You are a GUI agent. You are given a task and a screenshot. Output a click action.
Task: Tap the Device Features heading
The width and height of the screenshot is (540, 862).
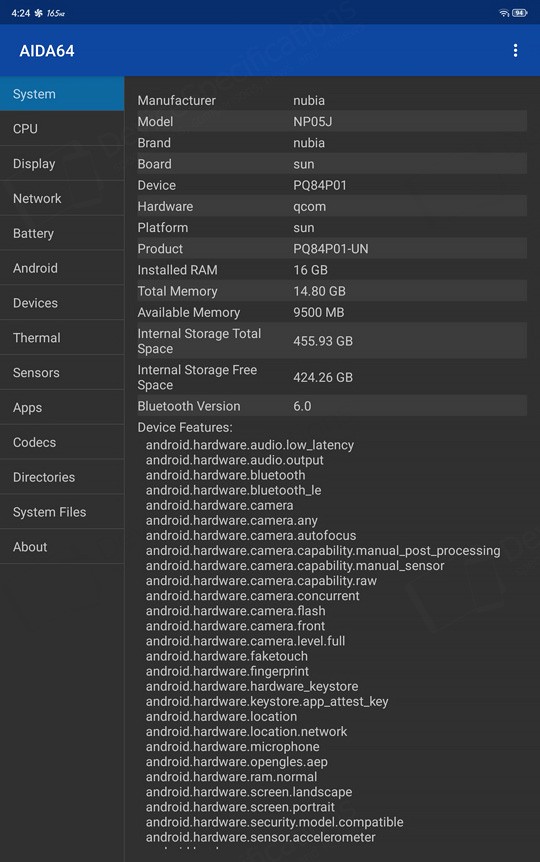(185, 427)
